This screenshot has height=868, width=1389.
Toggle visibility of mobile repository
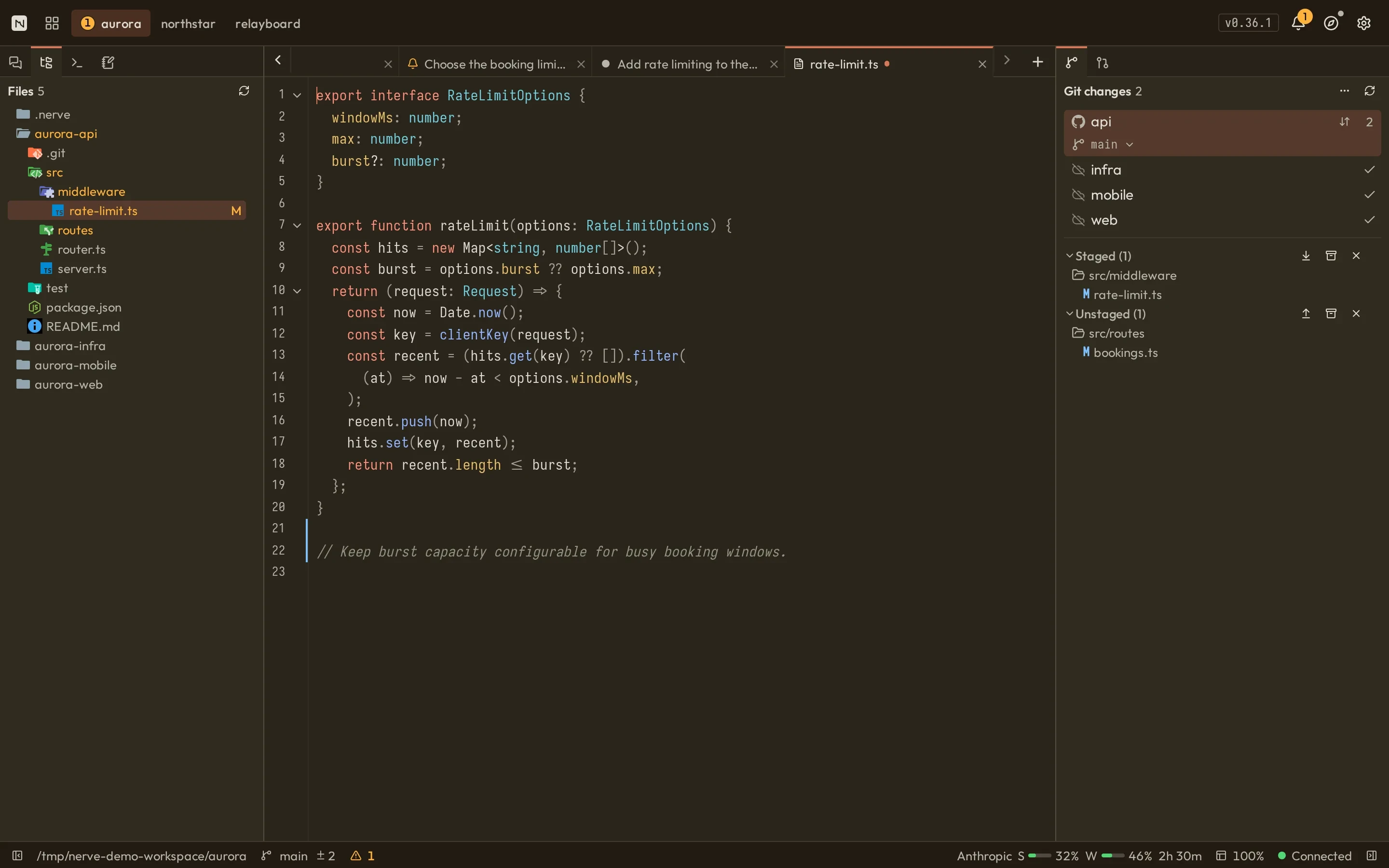tap(1078, 195)
